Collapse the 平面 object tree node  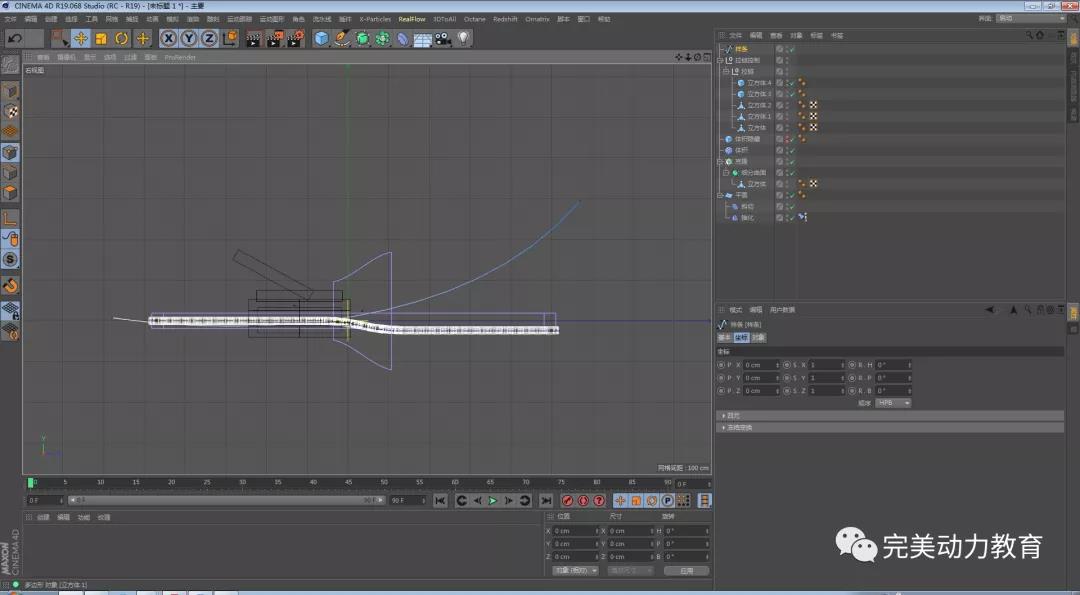coord(722,195)
